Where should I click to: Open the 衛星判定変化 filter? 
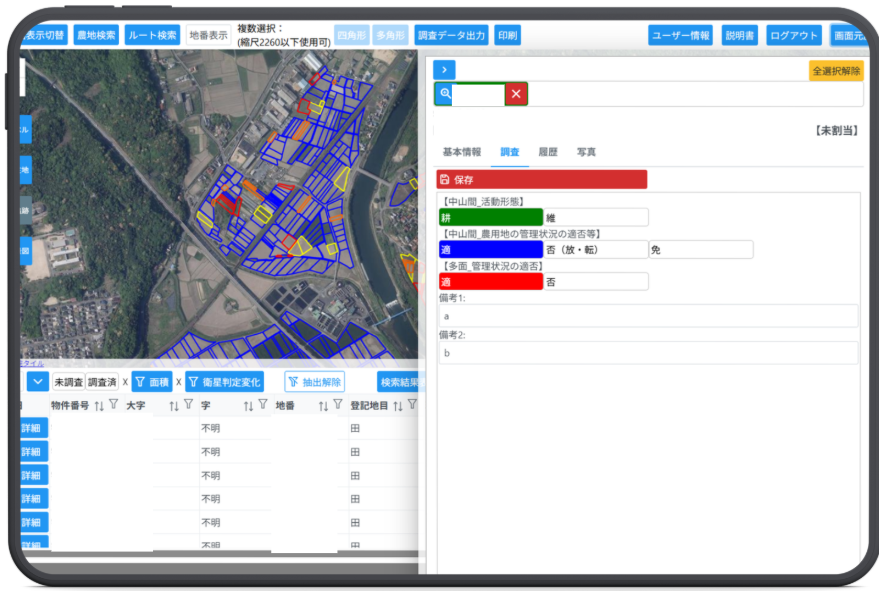pos(225,382)
